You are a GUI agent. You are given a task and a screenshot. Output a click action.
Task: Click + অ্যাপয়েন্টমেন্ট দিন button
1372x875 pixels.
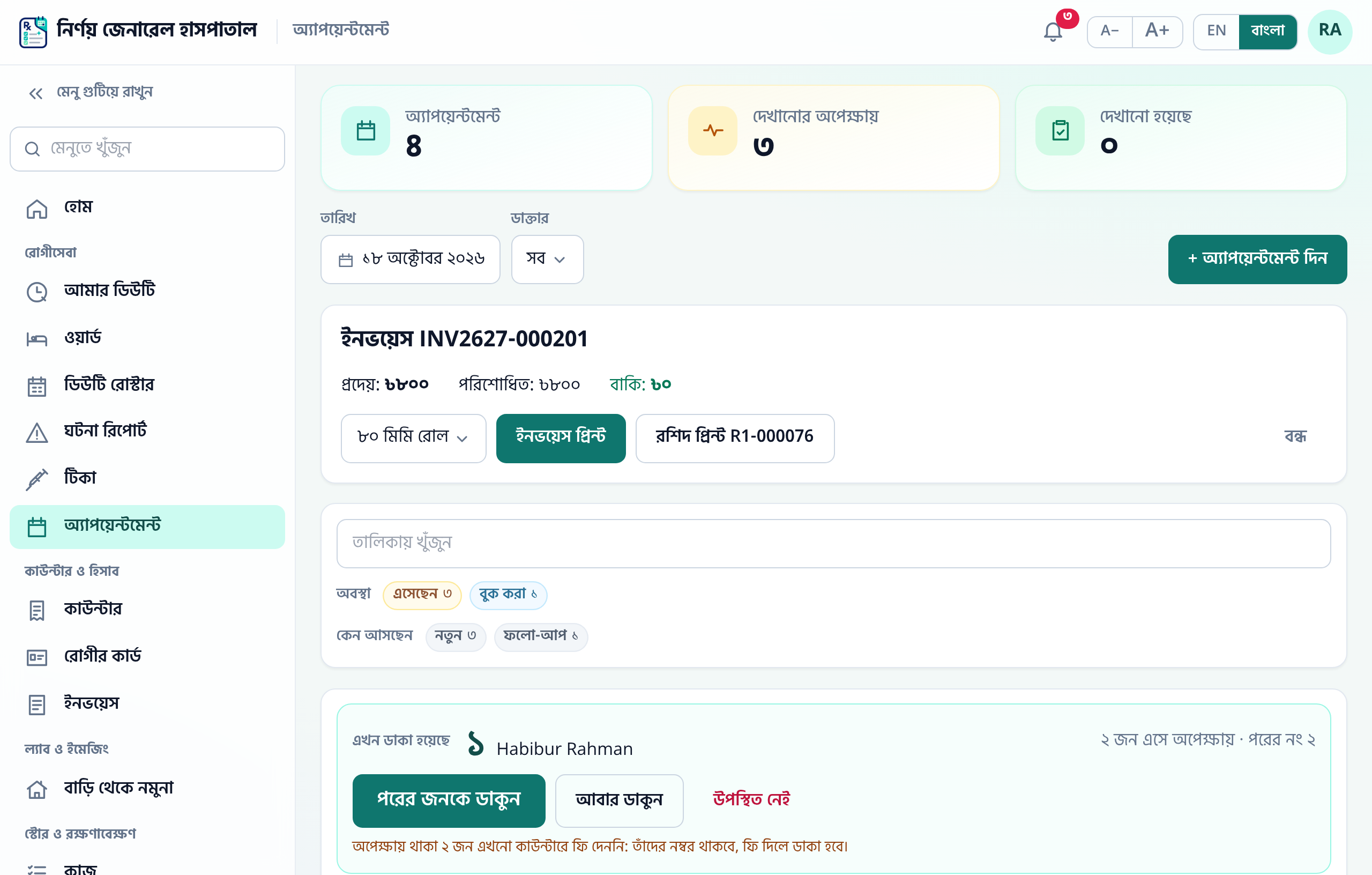[1257, 259]
